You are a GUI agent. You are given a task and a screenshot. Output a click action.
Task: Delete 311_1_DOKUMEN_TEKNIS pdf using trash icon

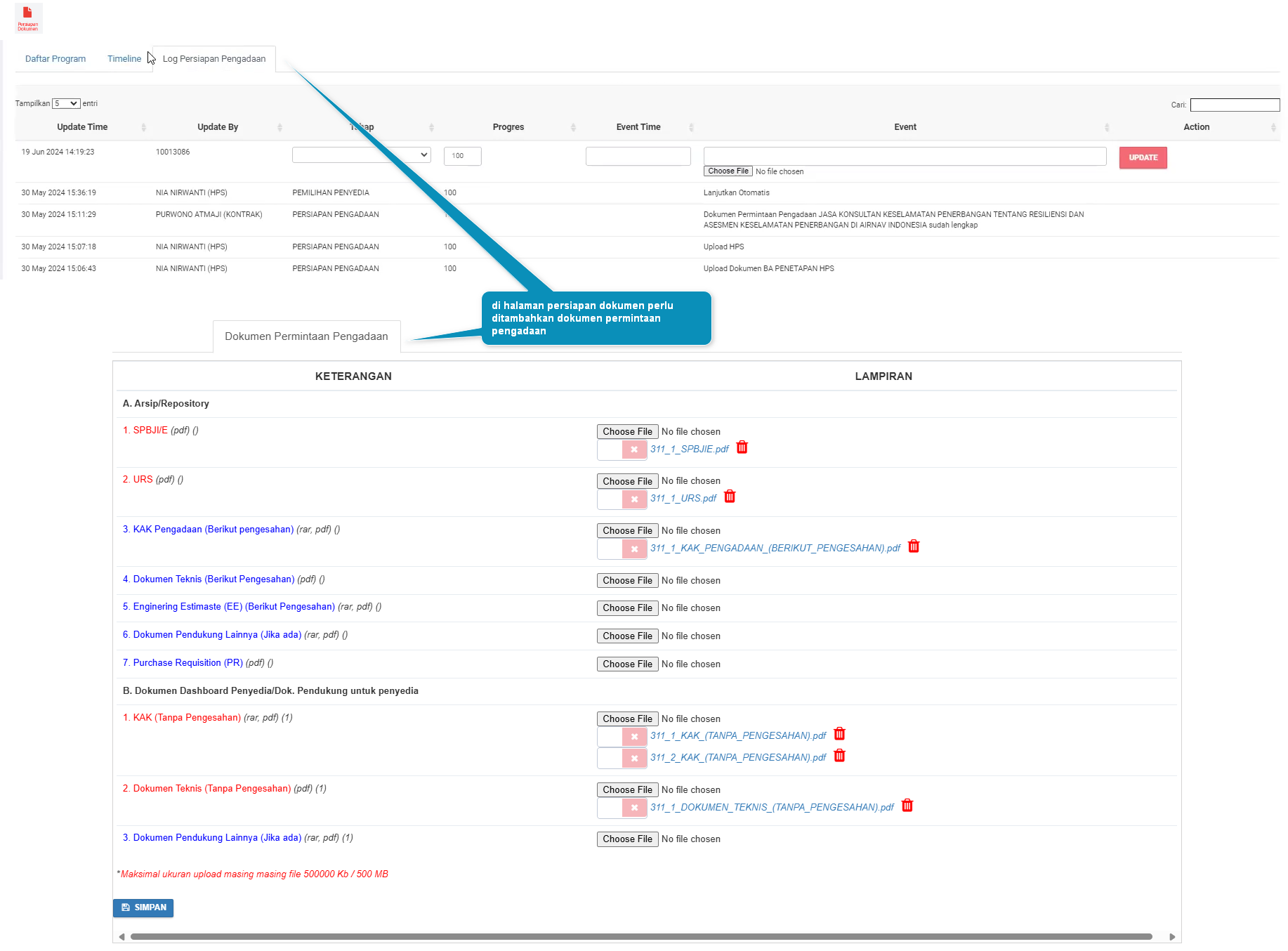pyautogui.click(x=907, y=806)
